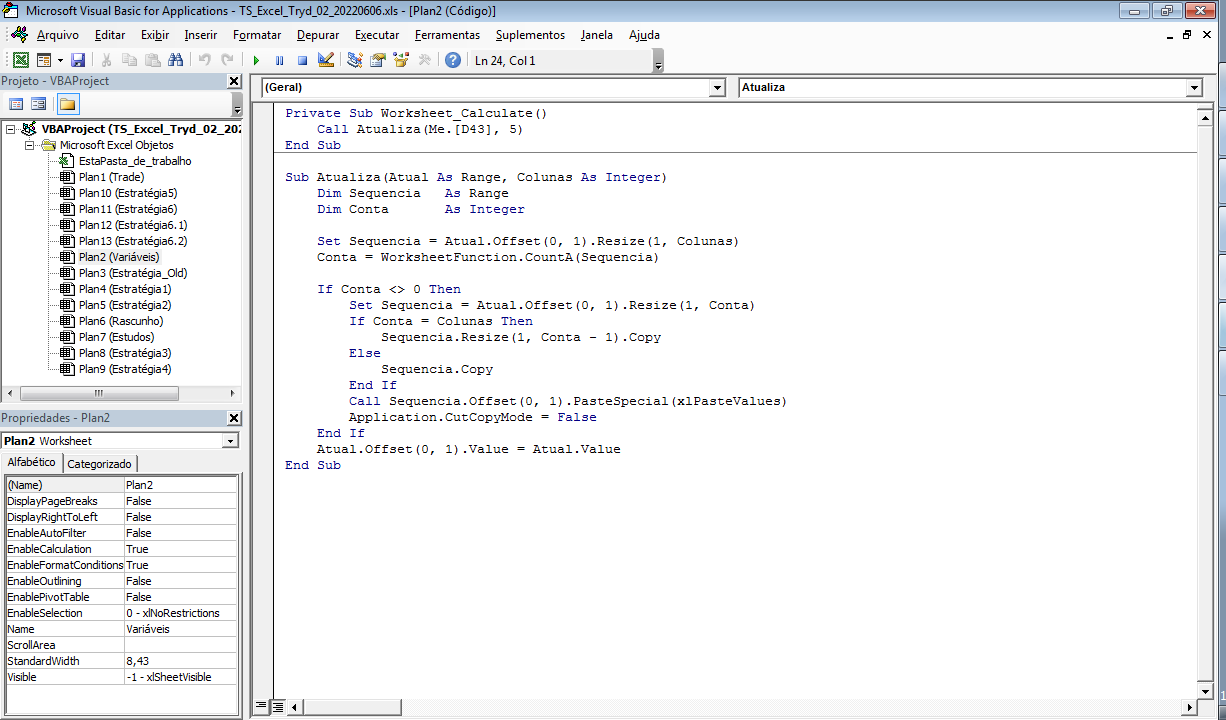Close the Propriedades - Plan2 panel
Viewport: 1226px width, 720px height.
(235, 418)
